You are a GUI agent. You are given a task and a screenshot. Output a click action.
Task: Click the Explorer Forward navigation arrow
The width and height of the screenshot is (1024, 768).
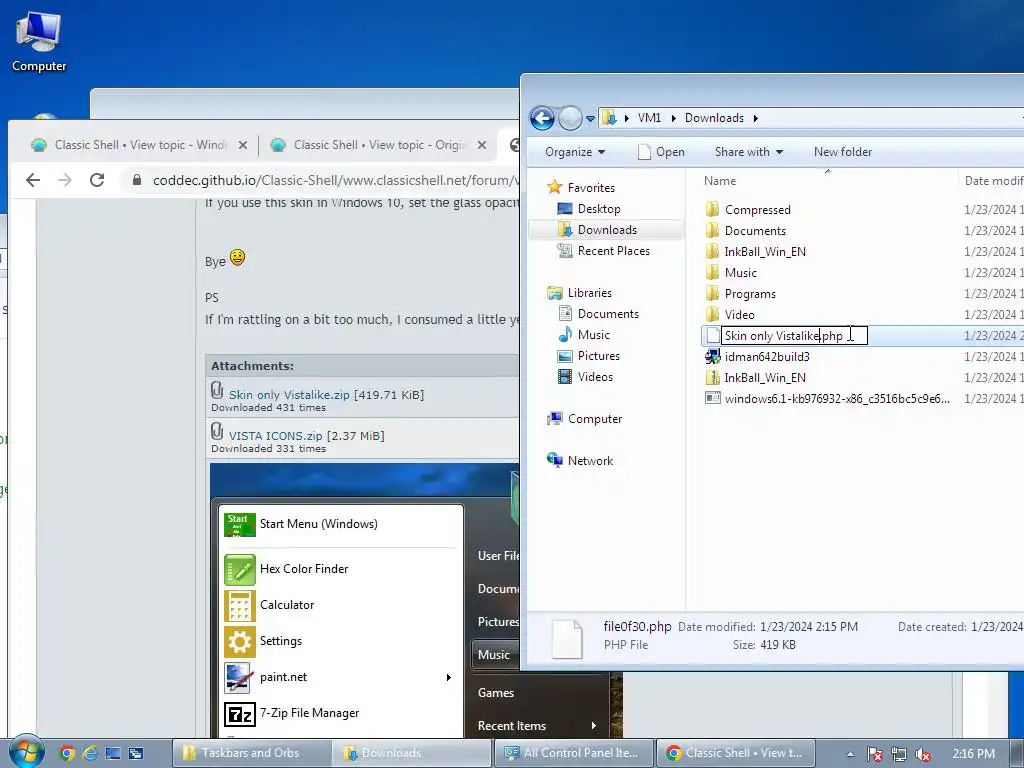coord(570,118)
